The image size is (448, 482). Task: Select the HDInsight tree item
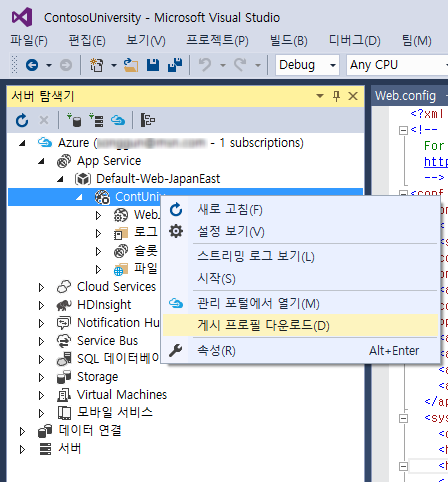point(104,305)
